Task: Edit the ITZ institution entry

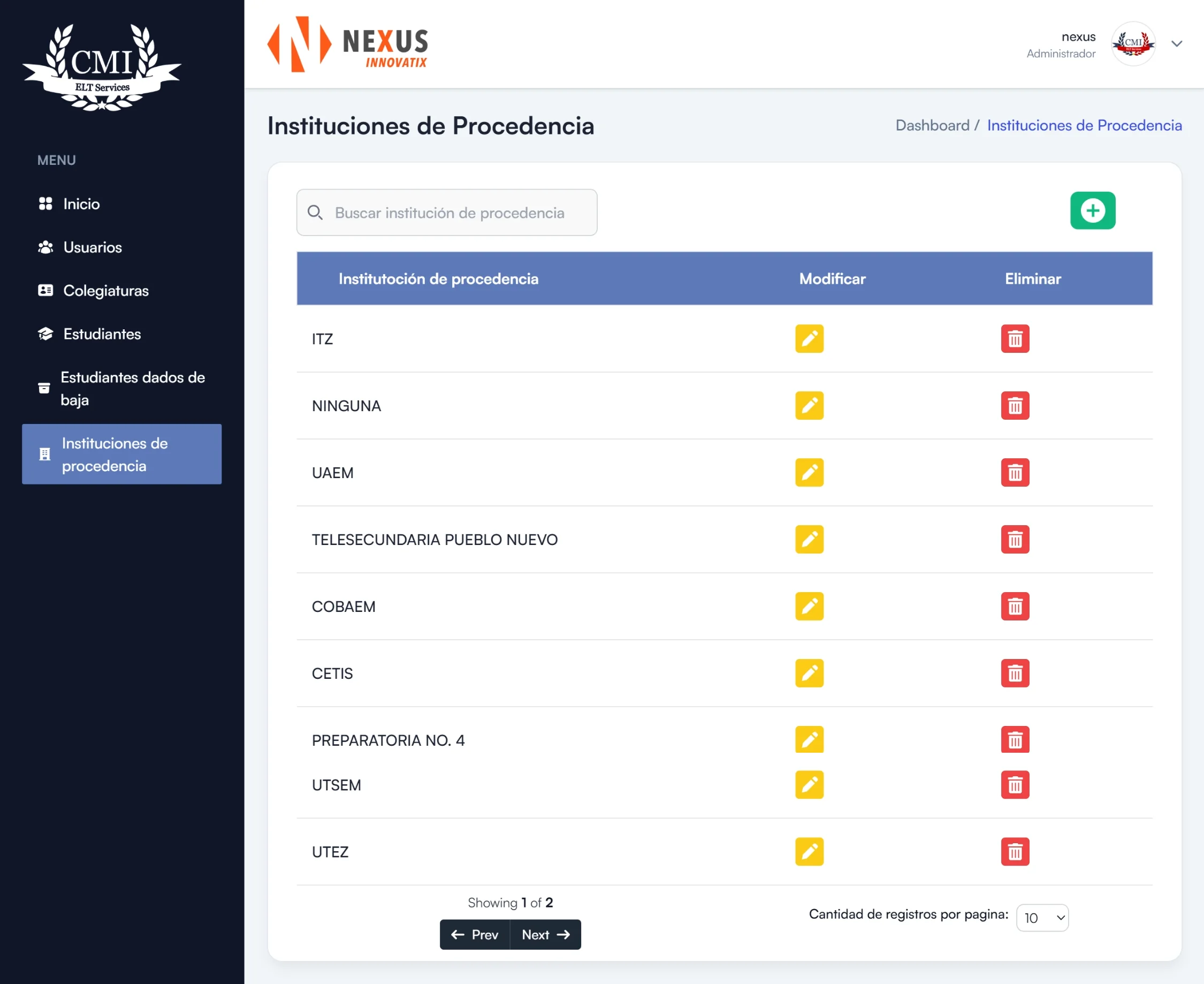Action: (809, 339)
